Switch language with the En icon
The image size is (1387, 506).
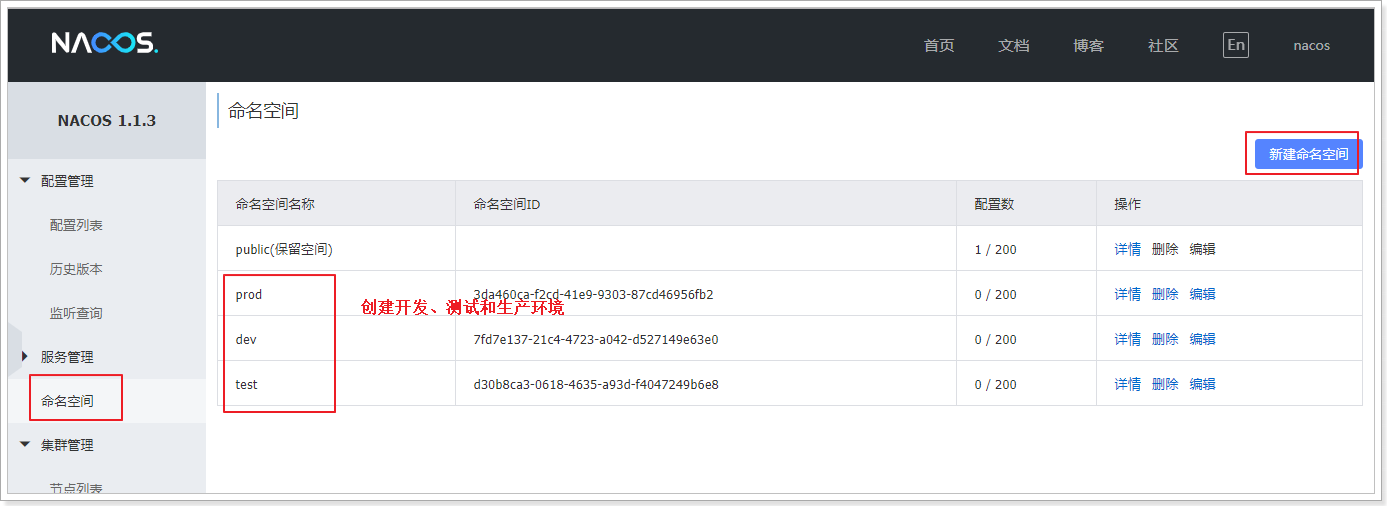[1236, 45]
